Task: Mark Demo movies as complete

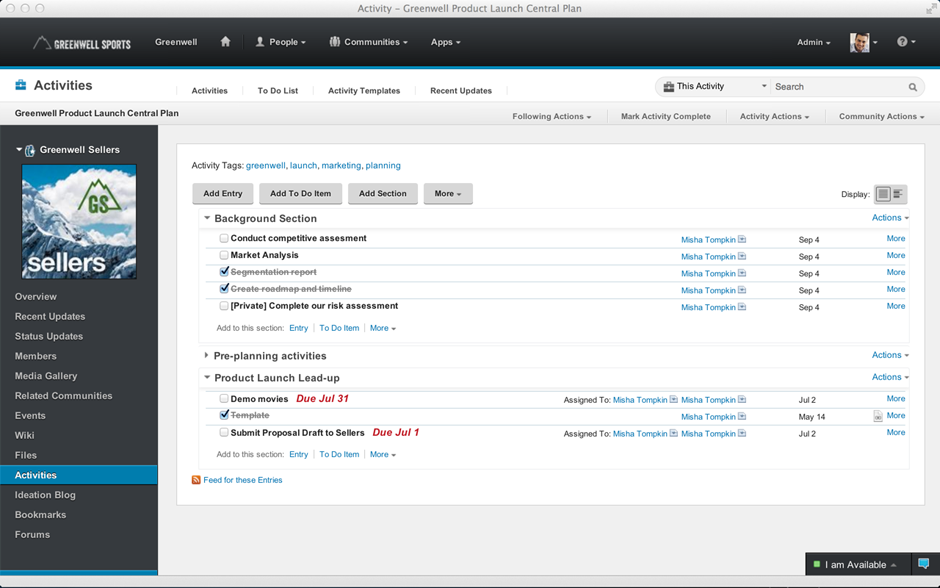Action: pos(224,399)
